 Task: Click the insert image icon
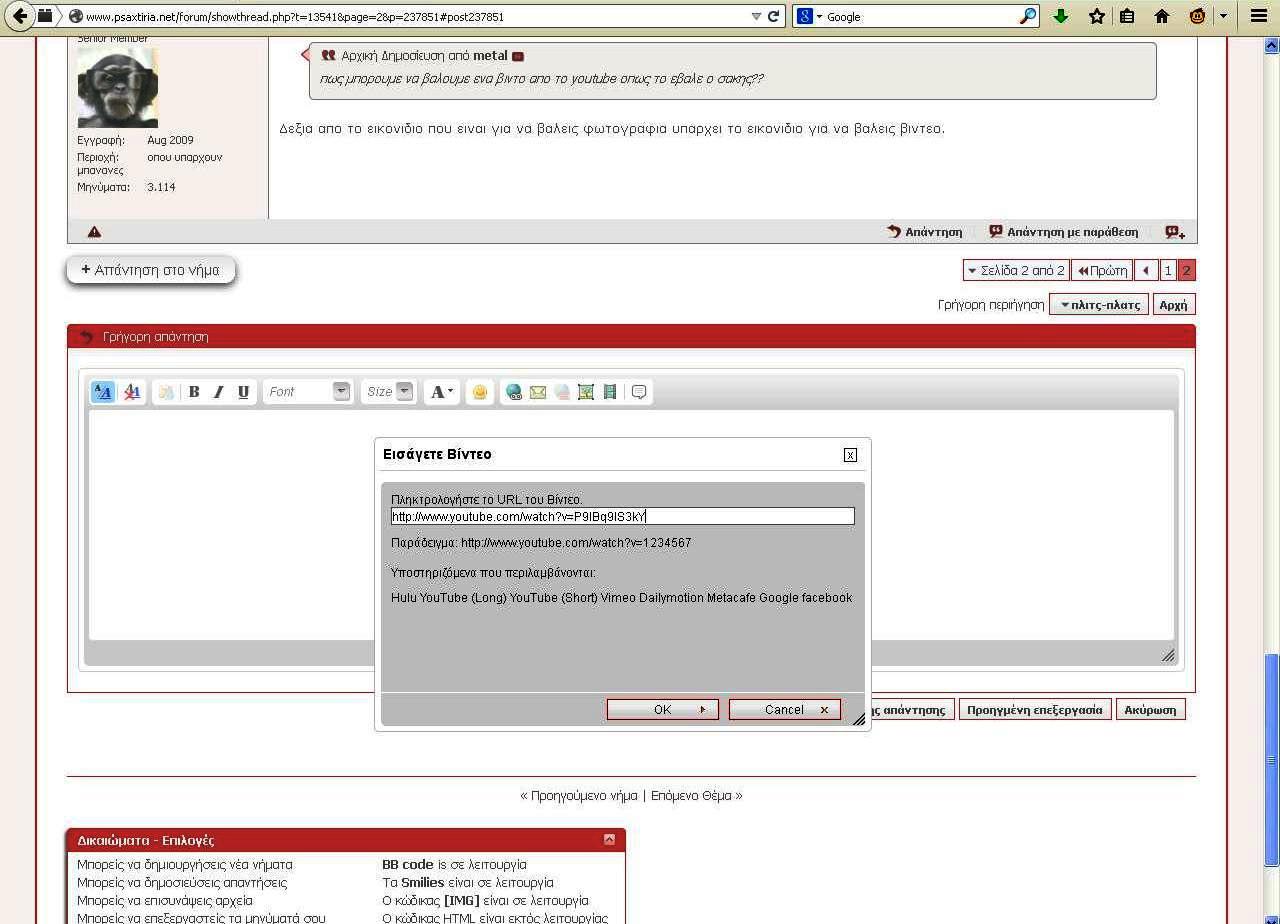(586, 392)
